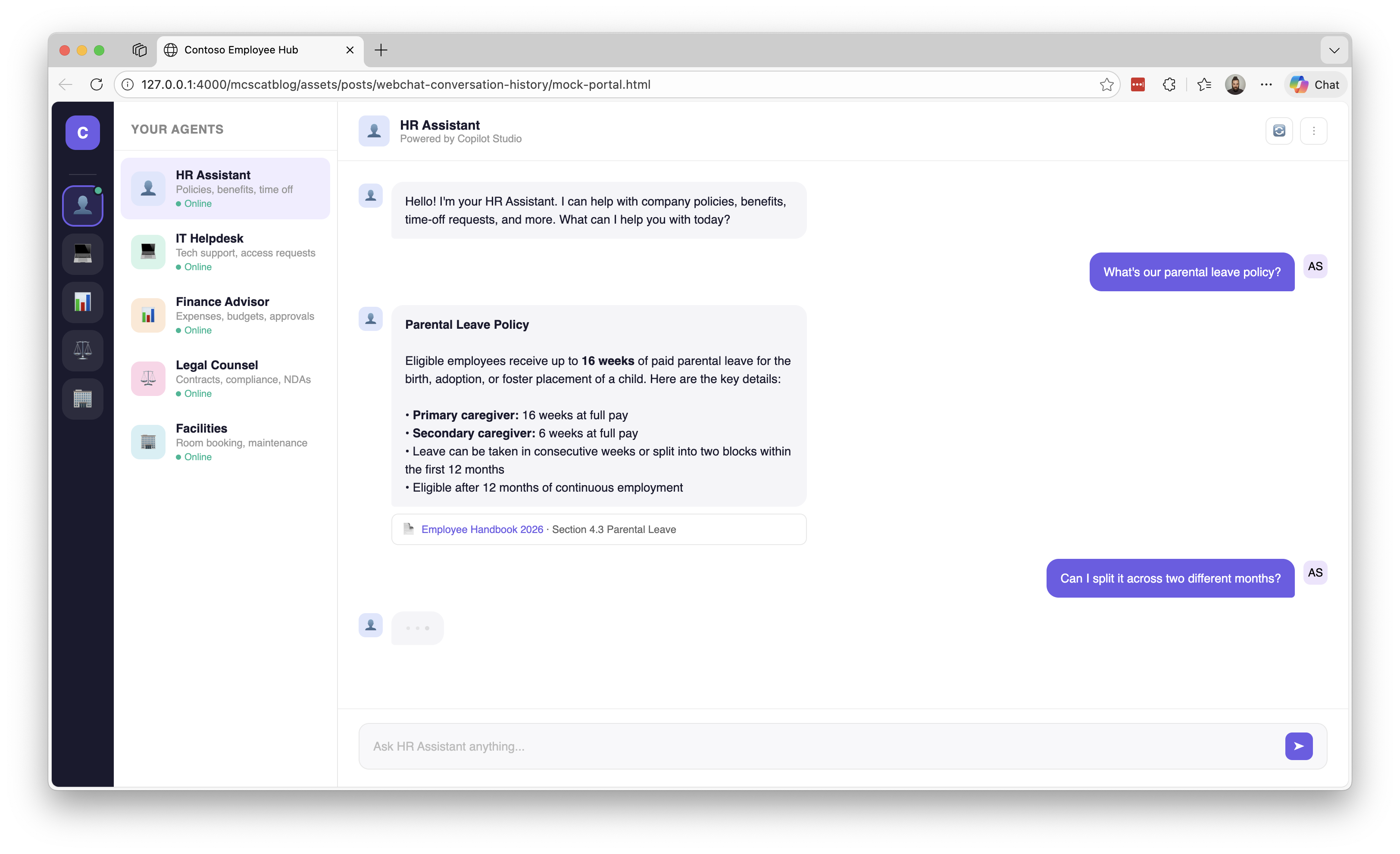This screenshot has width=1400, height=854.
Task: Switch to the Facilities agent
Action: pos(225,442)
